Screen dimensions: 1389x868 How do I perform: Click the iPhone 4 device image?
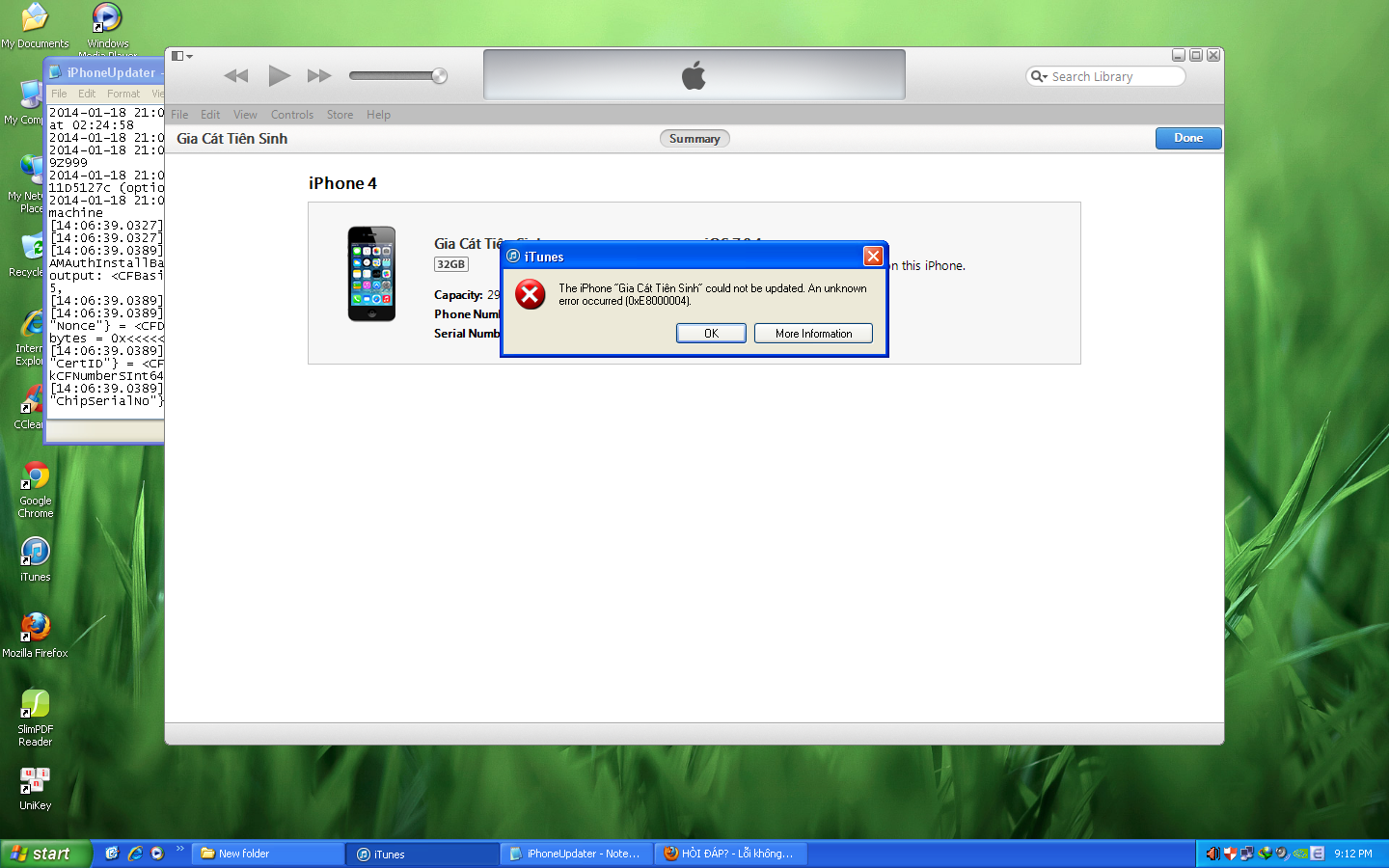[x=371, y=274]
